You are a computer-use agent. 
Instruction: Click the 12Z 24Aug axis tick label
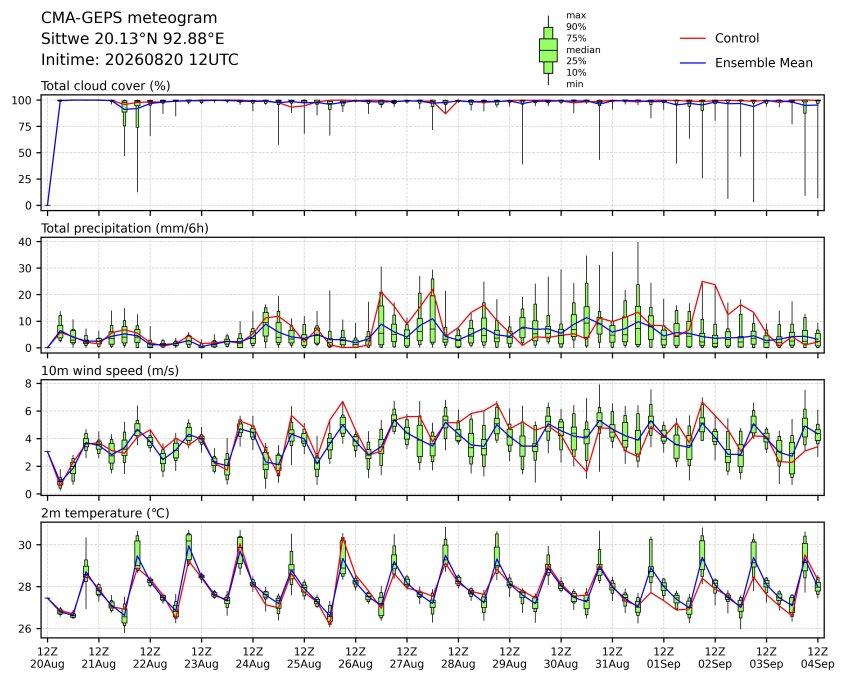253,658
